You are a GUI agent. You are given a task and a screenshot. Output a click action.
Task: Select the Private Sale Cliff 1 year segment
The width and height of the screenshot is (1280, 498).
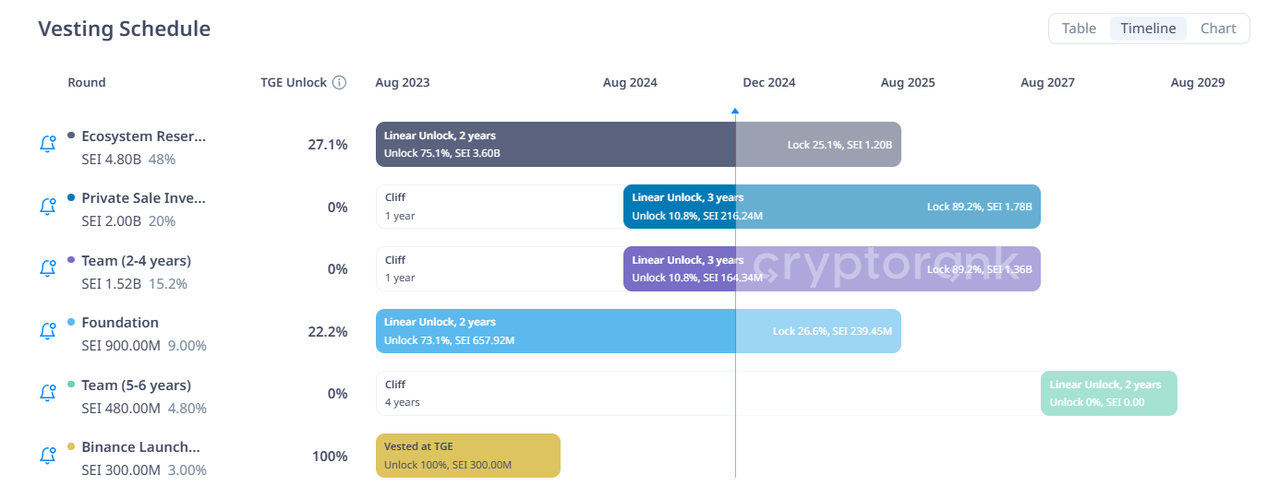pyautogui.click(x=500, y=207)
